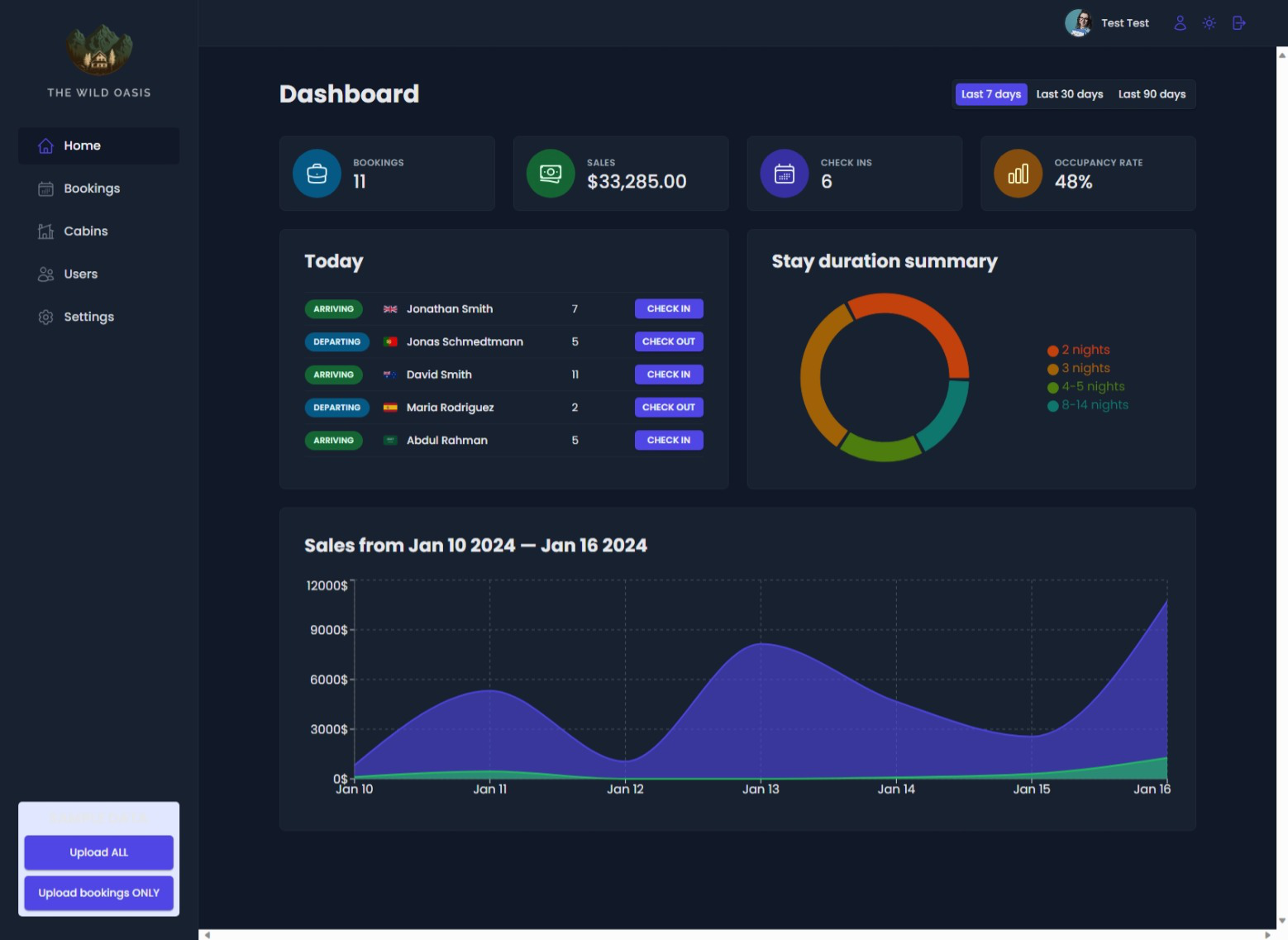Click the Cabins icon in sidebar
Viewport: 1288px width, 940px height.
coord(45,231)
